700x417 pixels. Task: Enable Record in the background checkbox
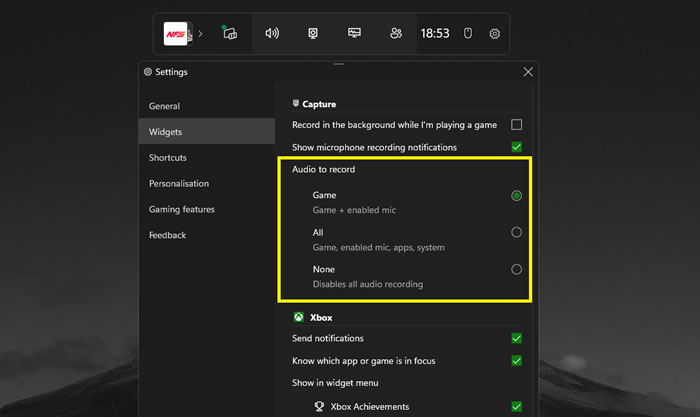pos(517,125)
